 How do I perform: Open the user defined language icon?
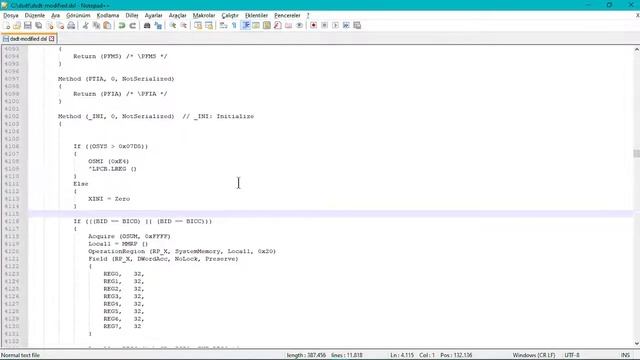256,25
